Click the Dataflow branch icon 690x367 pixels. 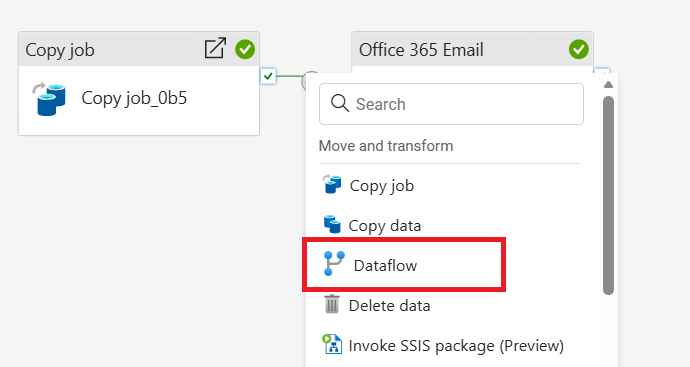click(334, 264)
